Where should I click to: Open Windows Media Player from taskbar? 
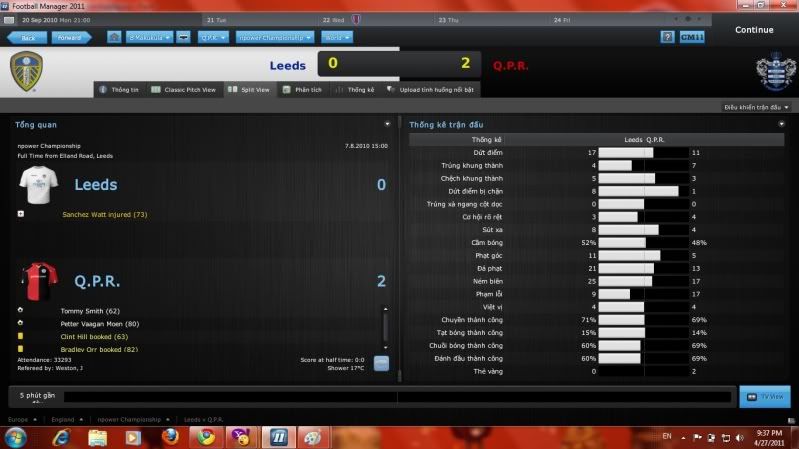tap(133, 437)
